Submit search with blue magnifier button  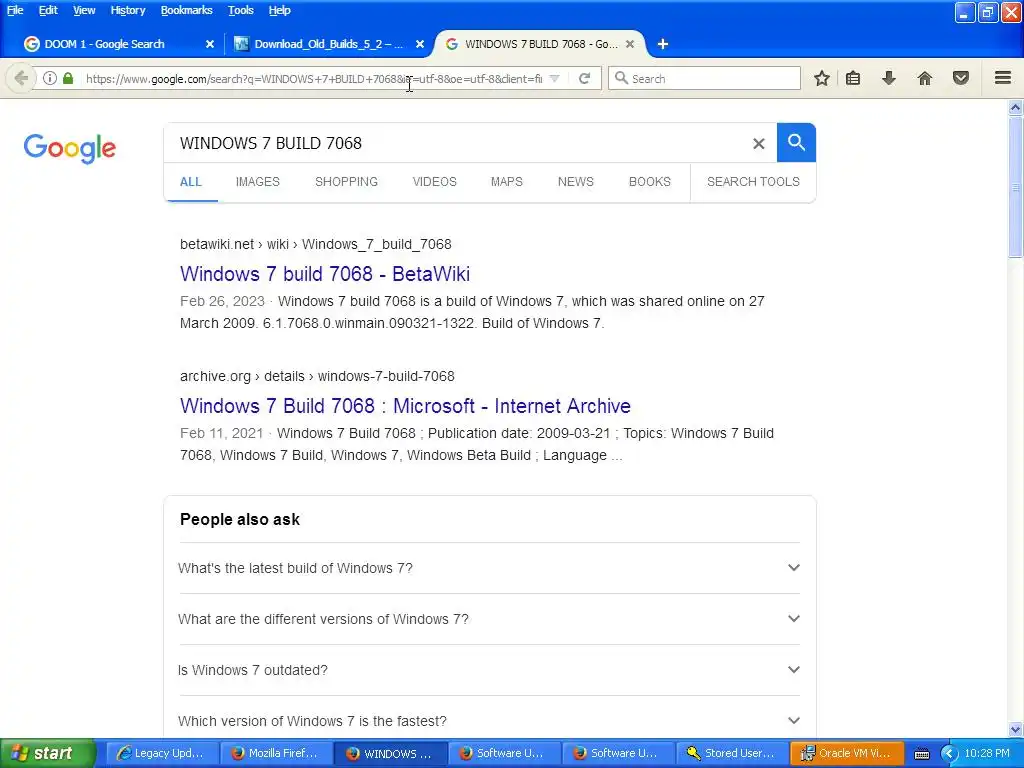tap(796, 142)
